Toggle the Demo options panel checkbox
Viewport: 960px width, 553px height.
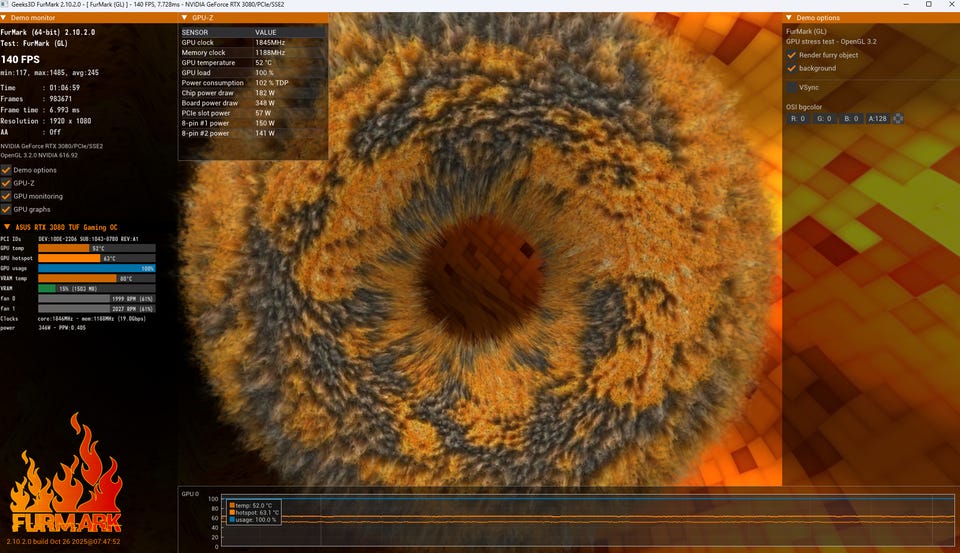coord(6,170)
